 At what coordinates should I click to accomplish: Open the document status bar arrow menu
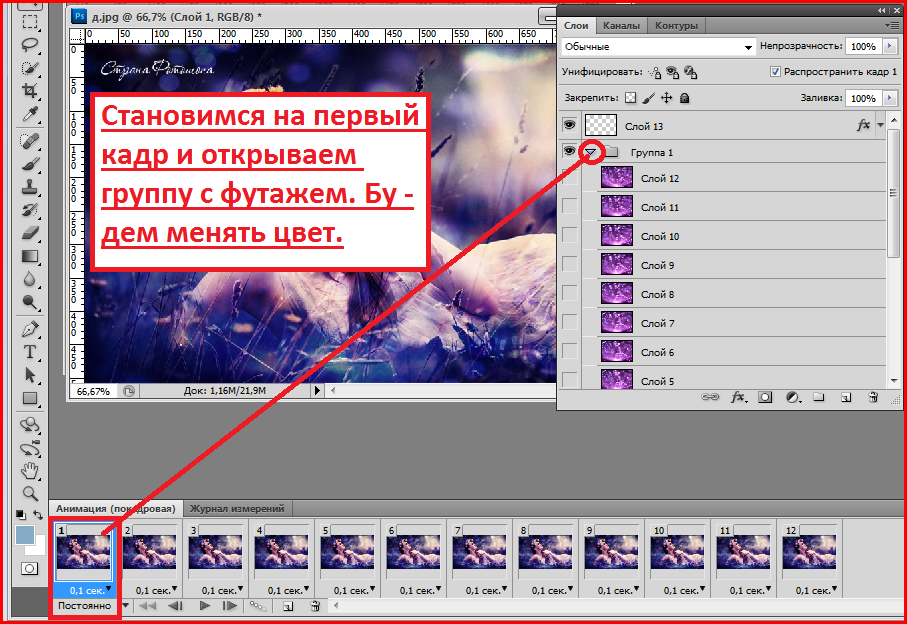pyautogui.click(x=316, y=390)
